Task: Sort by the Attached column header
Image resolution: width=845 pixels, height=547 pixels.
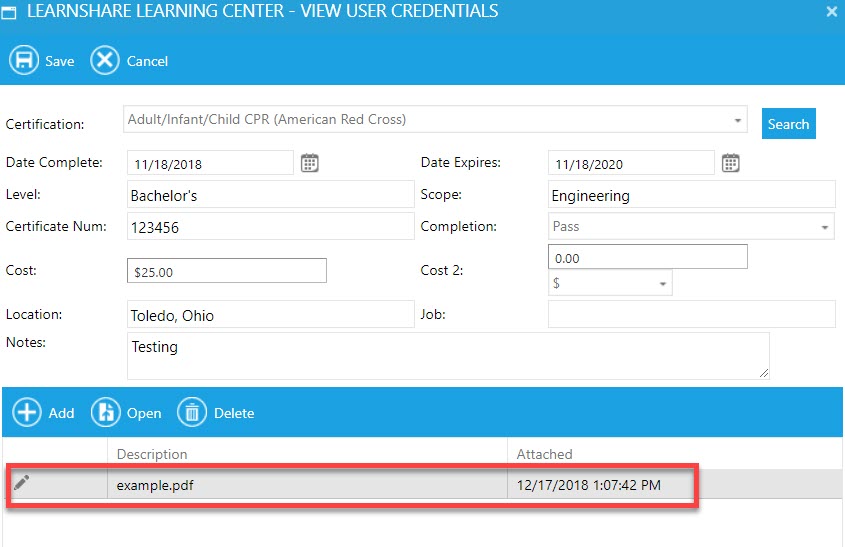Action: point(545,454)
